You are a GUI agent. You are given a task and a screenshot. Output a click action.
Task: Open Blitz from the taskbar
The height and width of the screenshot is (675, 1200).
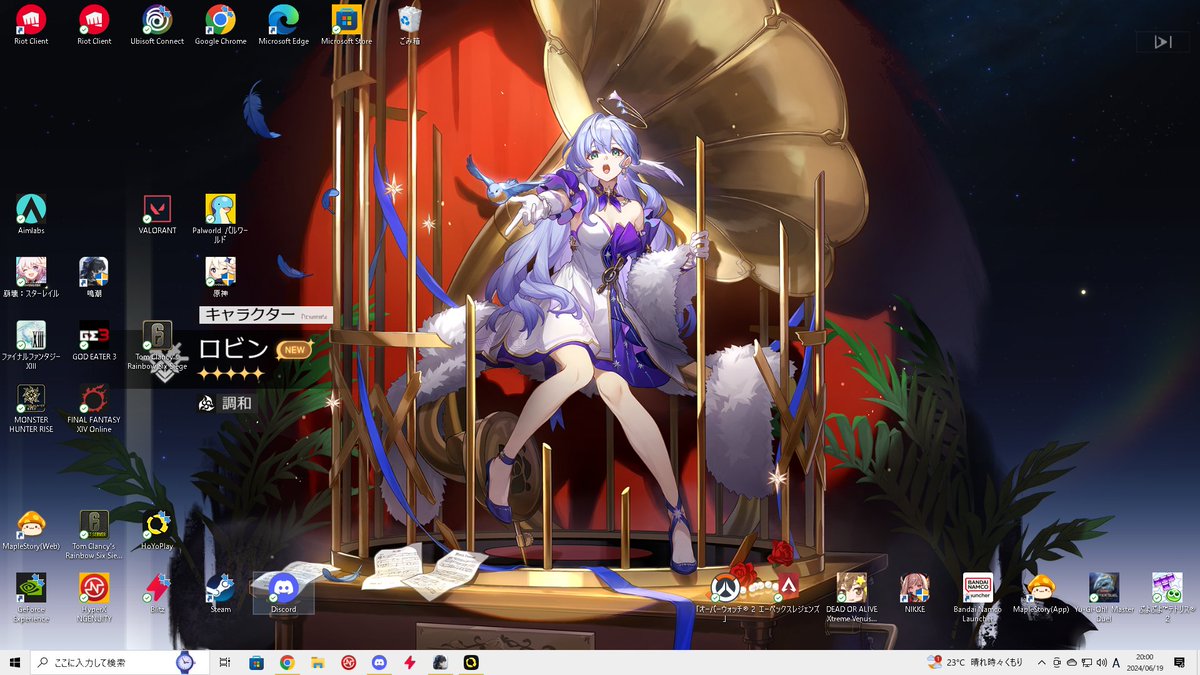click(410, 662)
